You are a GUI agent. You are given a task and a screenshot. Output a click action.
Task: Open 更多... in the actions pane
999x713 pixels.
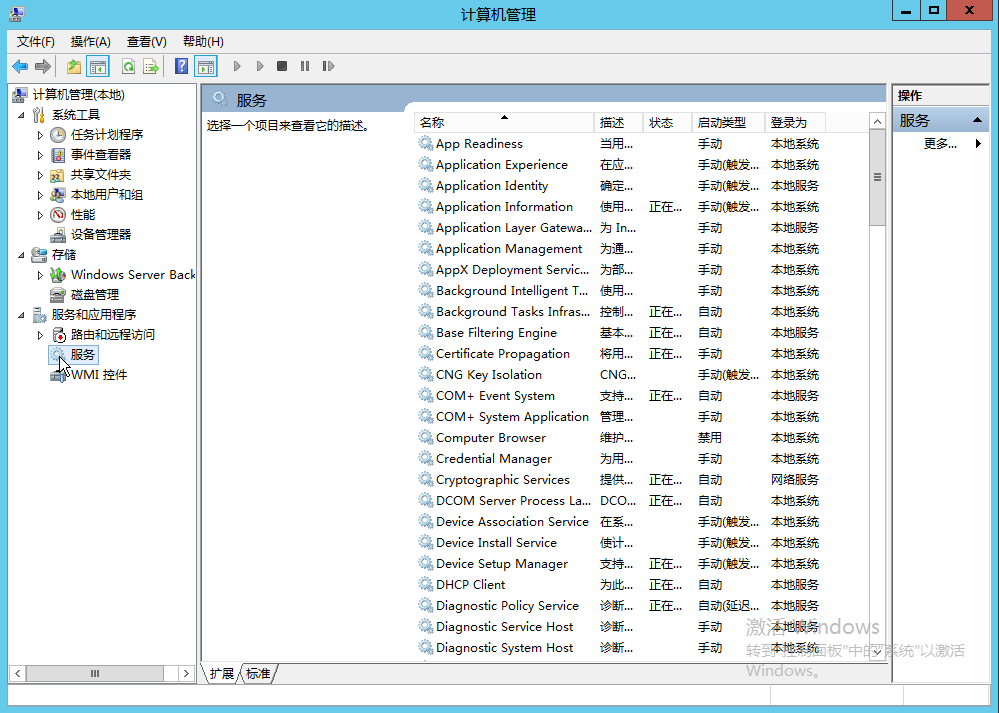(x=940, y=144)
